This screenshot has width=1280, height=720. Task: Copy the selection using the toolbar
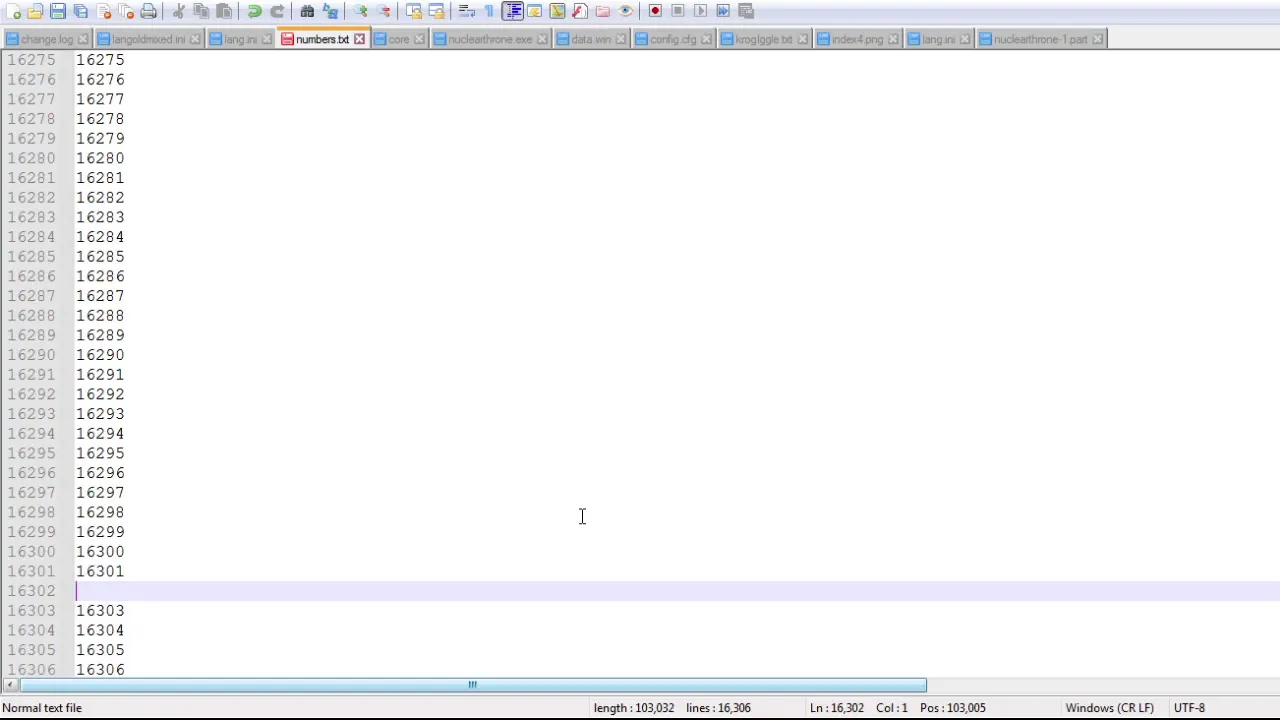click(x=201, y=11)
